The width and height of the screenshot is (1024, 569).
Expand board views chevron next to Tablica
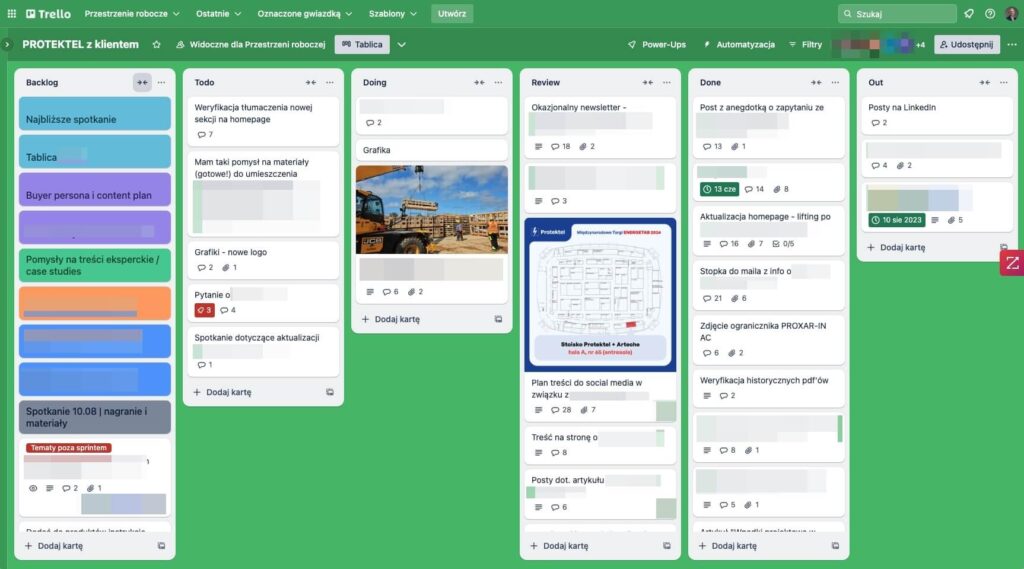(402, 44)
